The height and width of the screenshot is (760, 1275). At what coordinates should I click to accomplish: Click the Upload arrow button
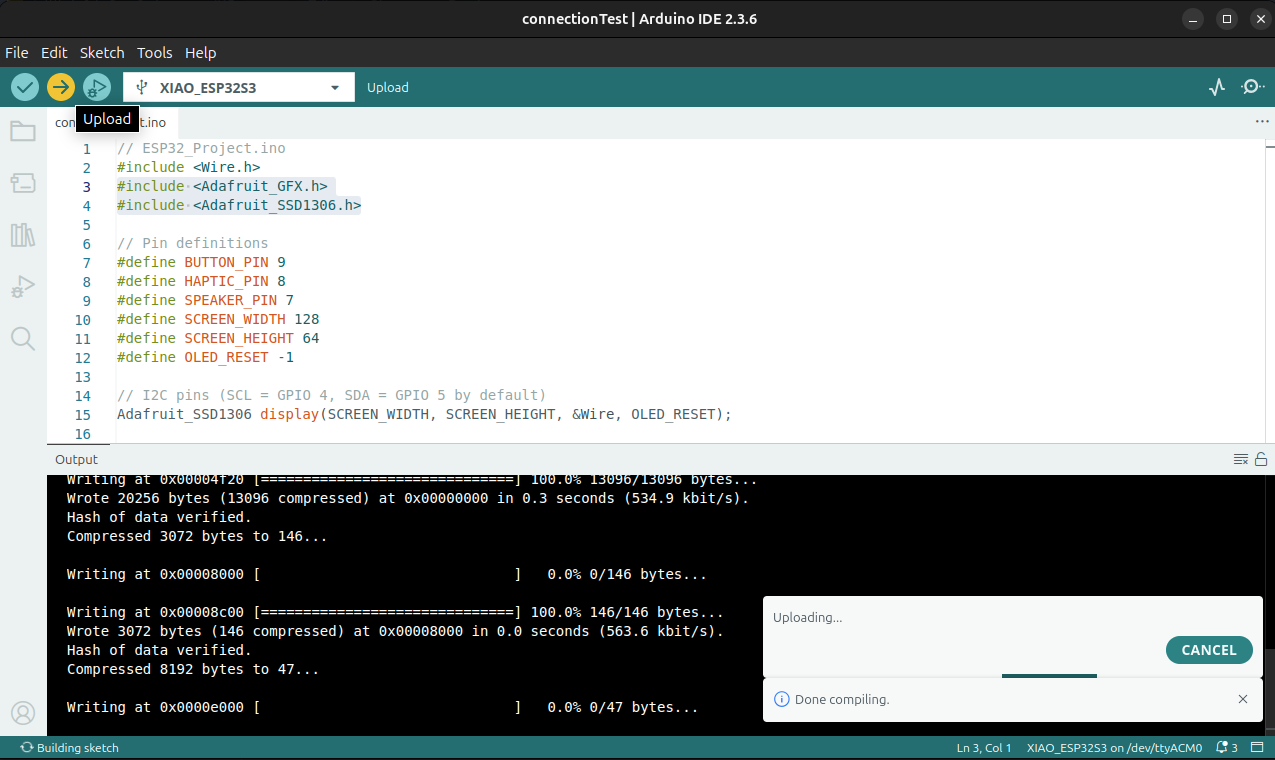pyautogui.click(x=61, y=87)
